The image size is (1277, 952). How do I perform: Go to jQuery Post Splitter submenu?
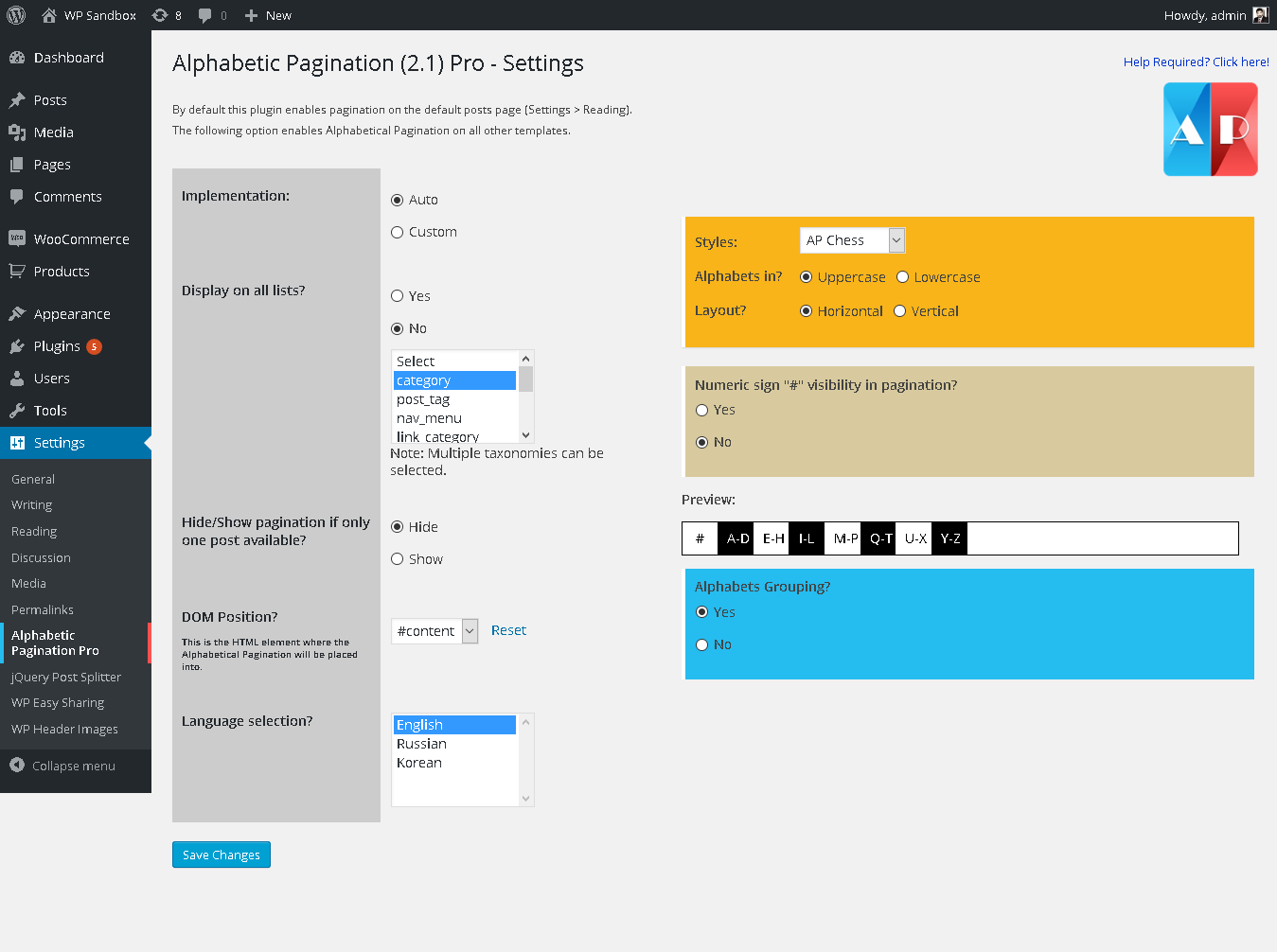[66, 678]
